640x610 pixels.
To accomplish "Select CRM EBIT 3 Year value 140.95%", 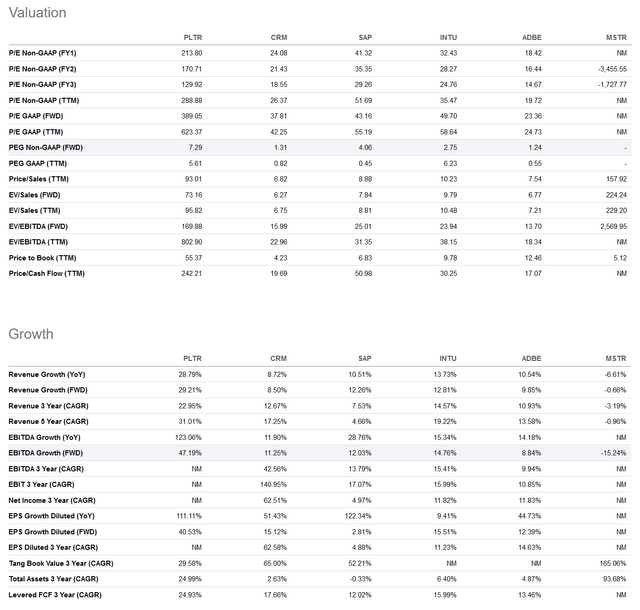I will [x=273, y=484].
